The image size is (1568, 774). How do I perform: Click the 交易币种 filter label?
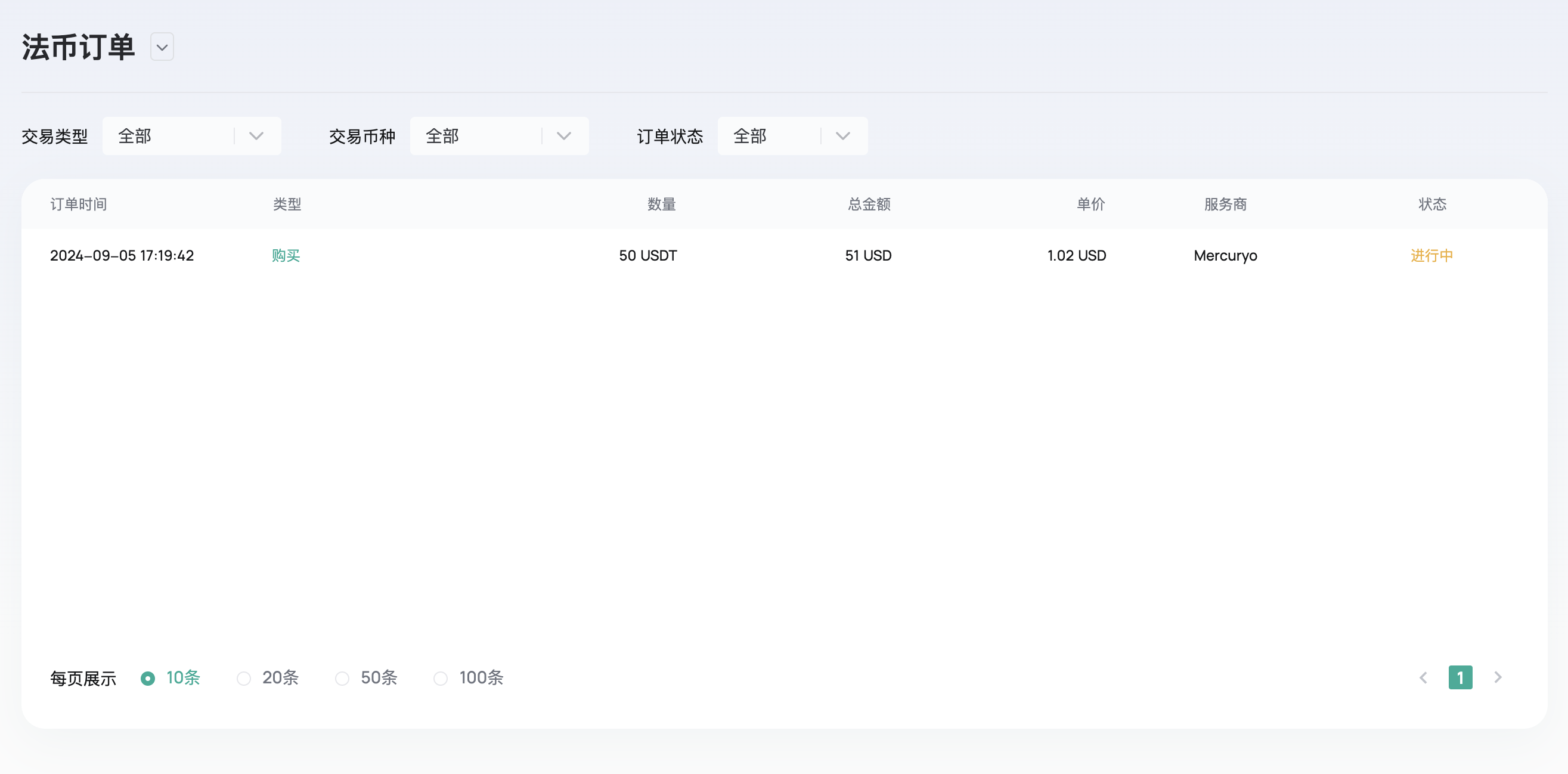pos(362,136)
